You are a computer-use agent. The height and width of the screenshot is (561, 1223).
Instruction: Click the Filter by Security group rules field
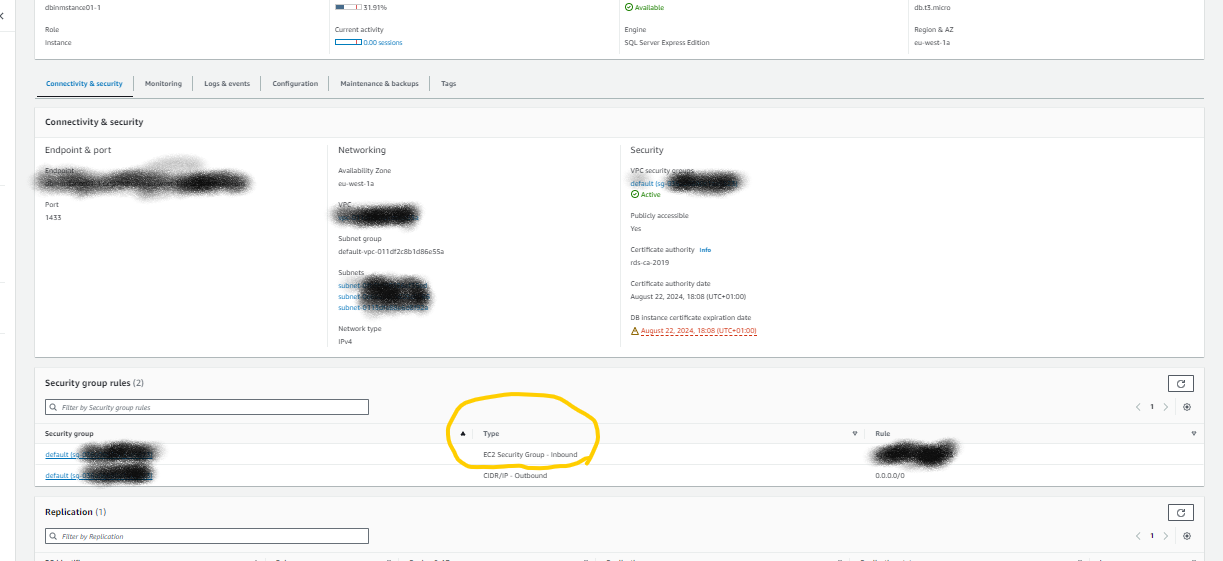click(x=207, y=407)
